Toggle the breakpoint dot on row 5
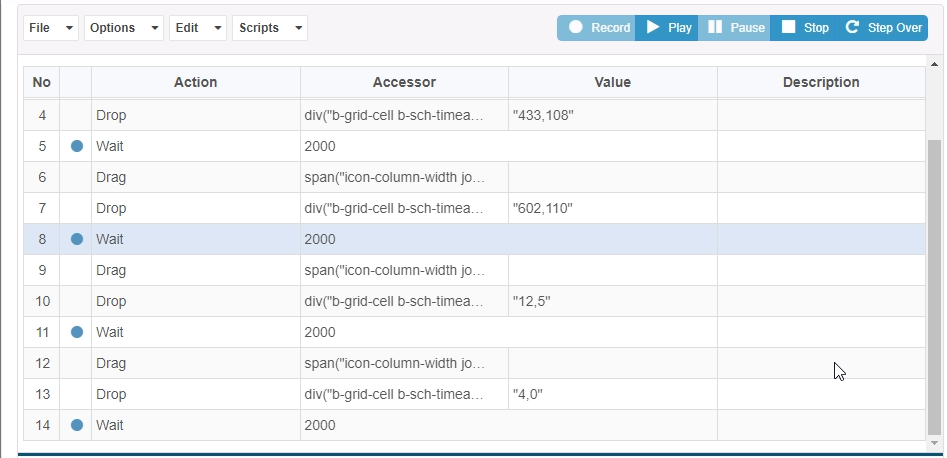This screenshot has width=947, height=458. [77, 146]
